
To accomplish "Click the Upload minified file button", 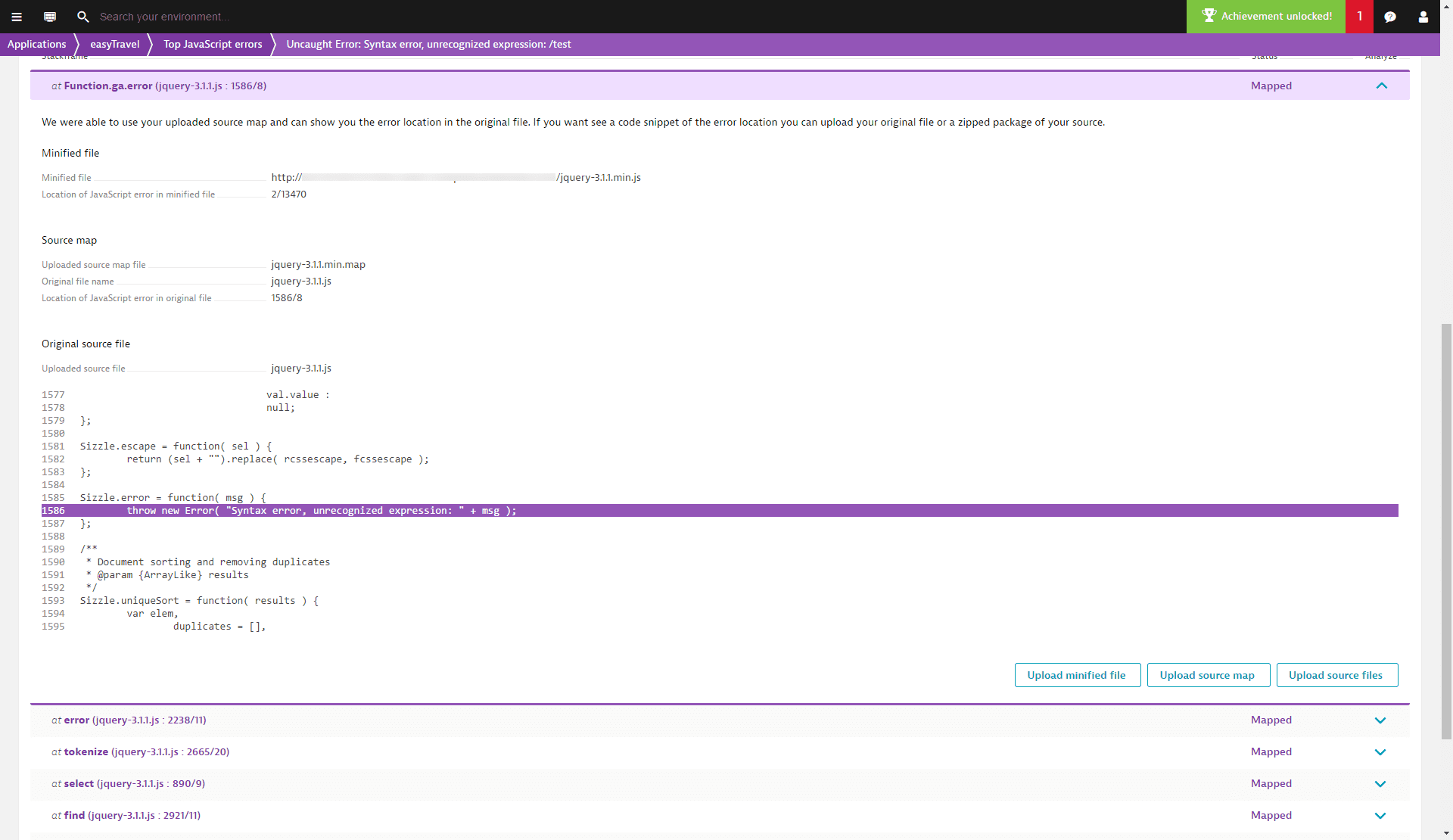I will tap(1077, 675).
